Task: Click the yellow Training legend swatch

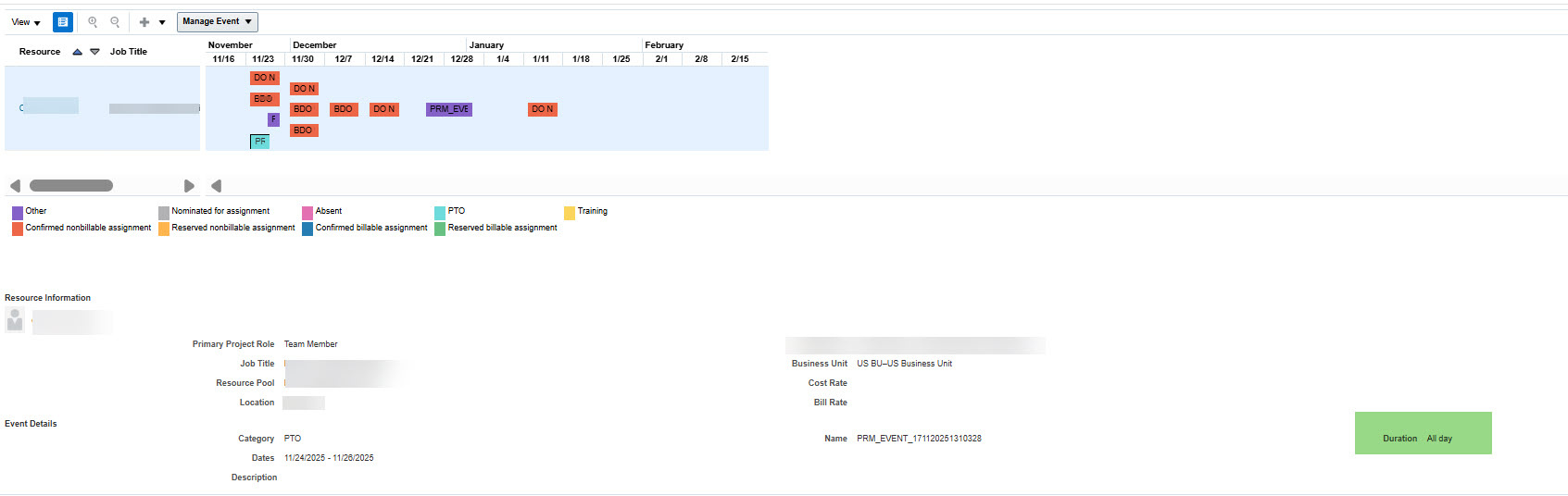Action: pos(570,213)
